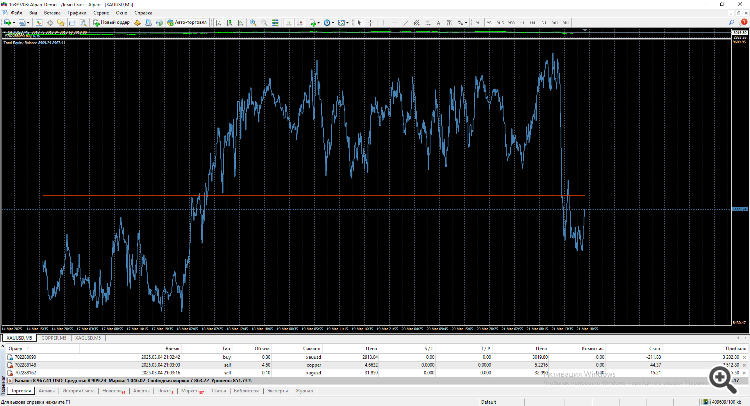Open the Strategy Tester icon
This screenshot has height=406, width=750.
[x=83, y=22]
